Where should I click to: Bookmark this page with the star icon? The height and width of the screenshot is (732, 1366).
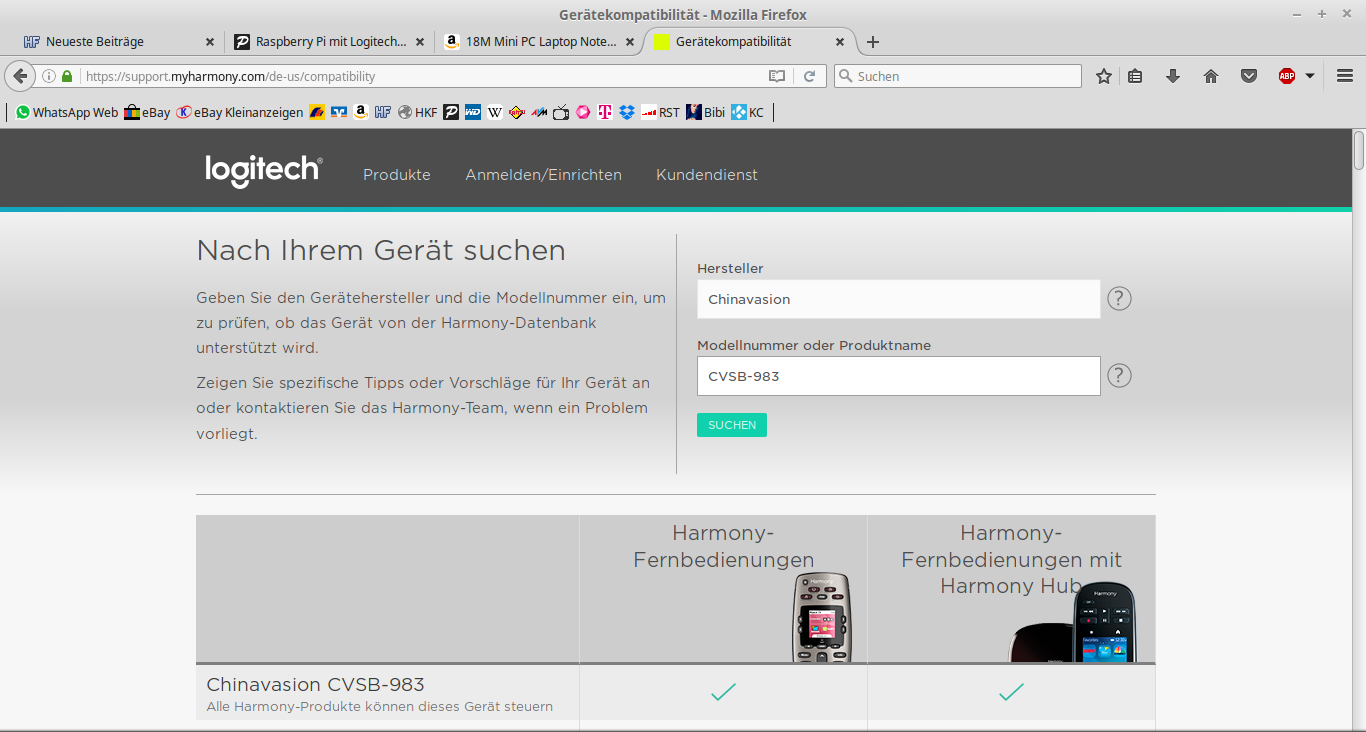tap(1104, 76)
